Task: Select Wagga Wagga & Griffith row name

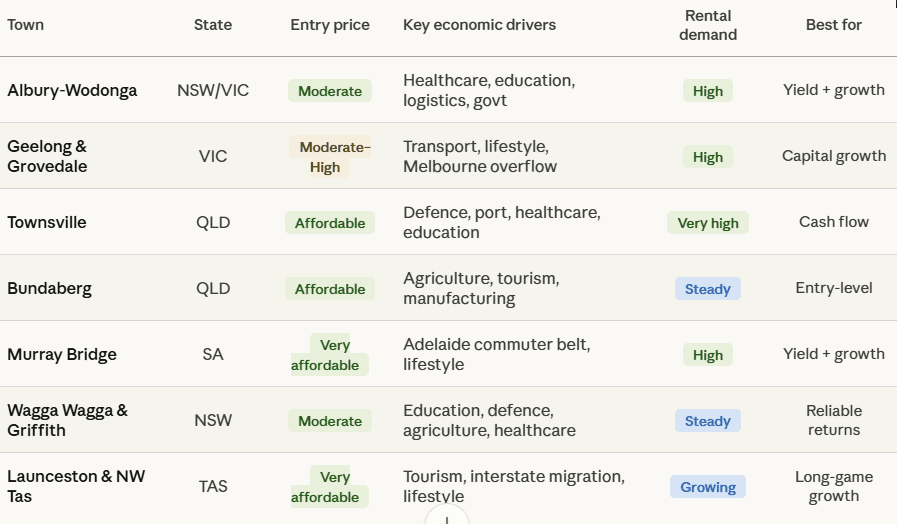Action: (x=67, y=420)
